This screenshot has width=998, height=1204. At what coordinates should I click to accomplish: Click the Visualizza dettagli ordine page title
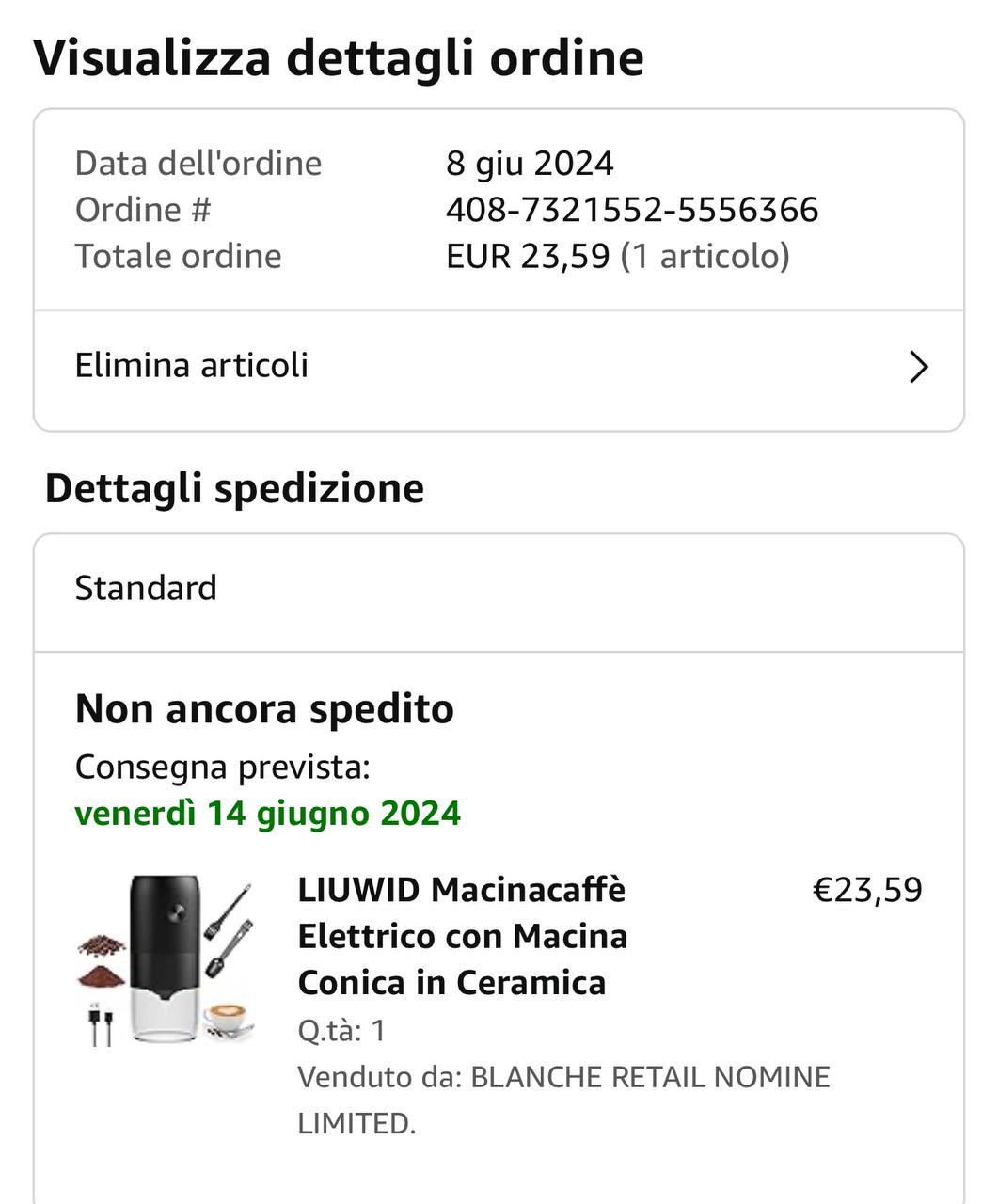339,58
